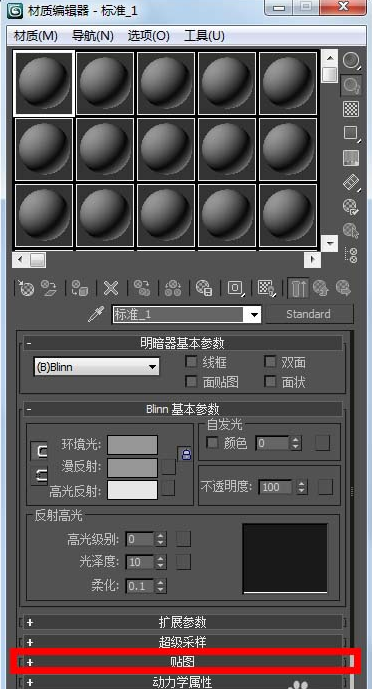Viewport: 372px width, 689px height.
Task: Expand the 贴图 rollout
Action: click(x=183, y=662)
